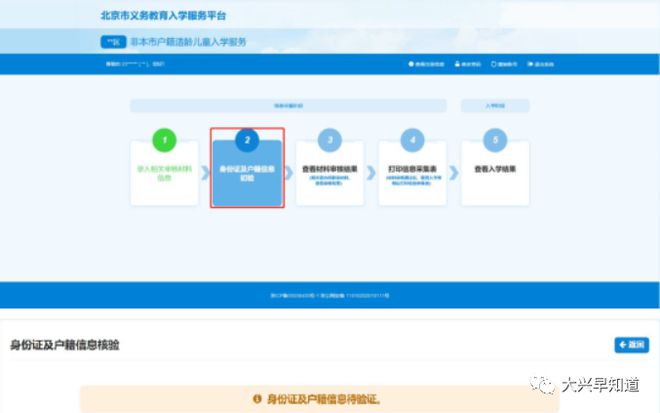Click the blue **区 district badge
This screenshot has width=660, height=413.
(x=113, y=42)
